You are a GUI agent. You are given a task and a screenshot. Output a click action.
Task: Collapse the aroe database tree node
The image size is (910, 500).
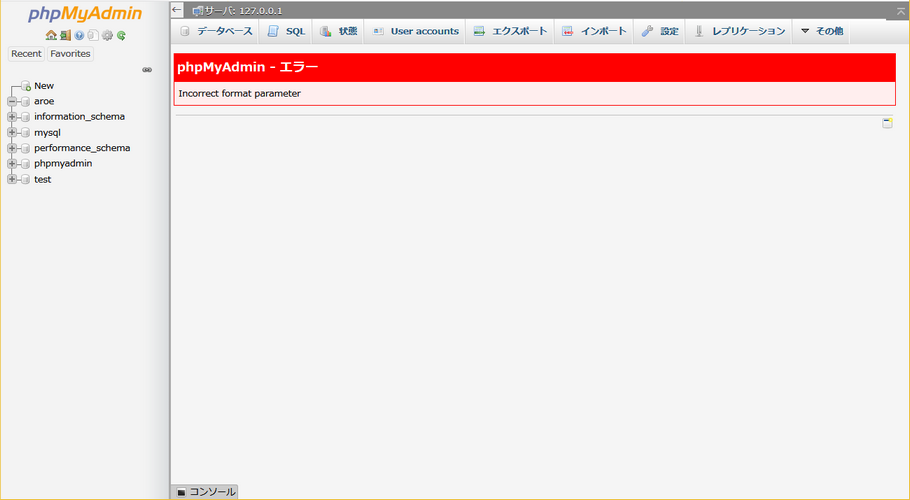pos(12,101)
